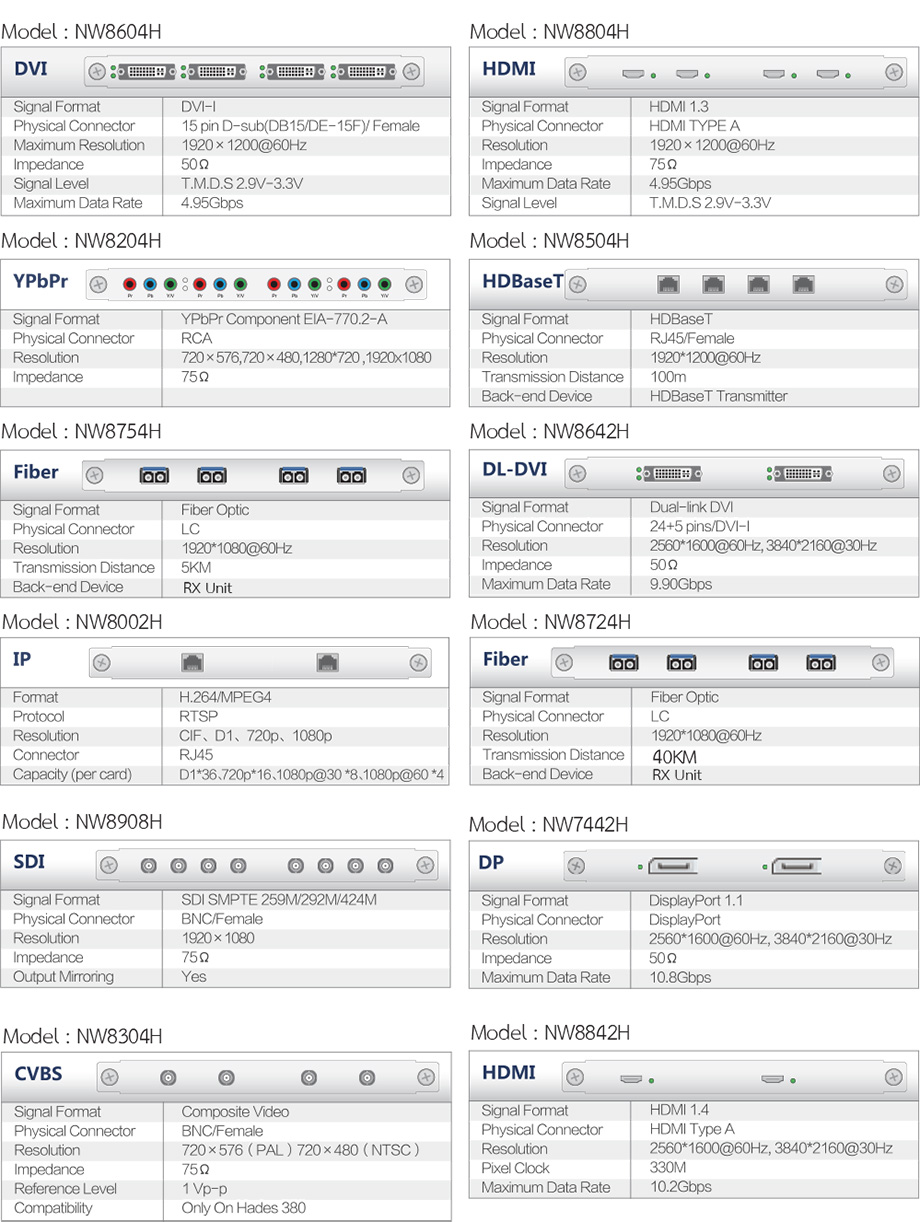Viewport: 920px width, 1222px height.
Task: Select the '24+5 pins/DVI-I' connector value
Action: coord(700,526)
